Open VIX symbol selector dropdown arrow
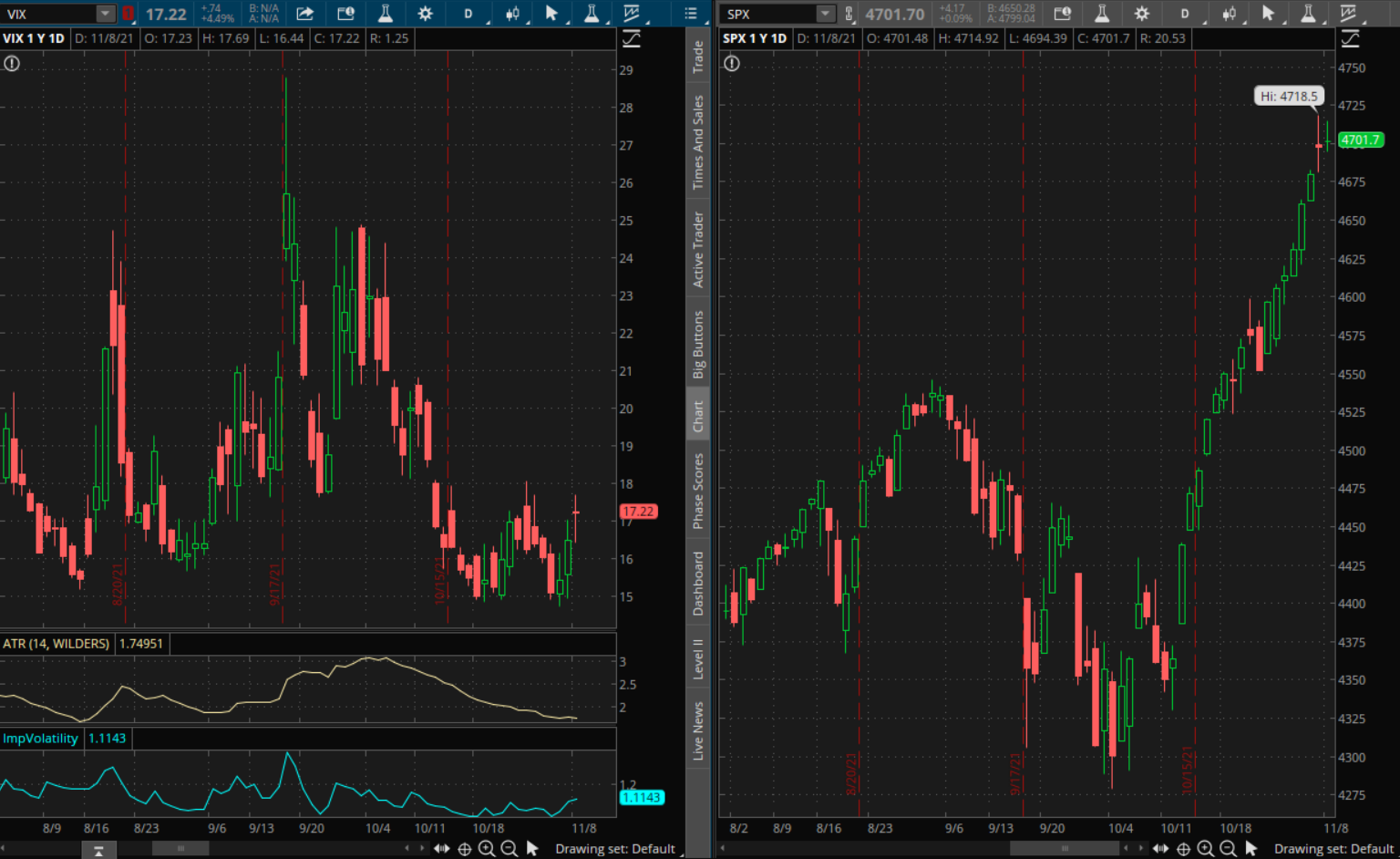1400x859 pixels. pos(106,14)
